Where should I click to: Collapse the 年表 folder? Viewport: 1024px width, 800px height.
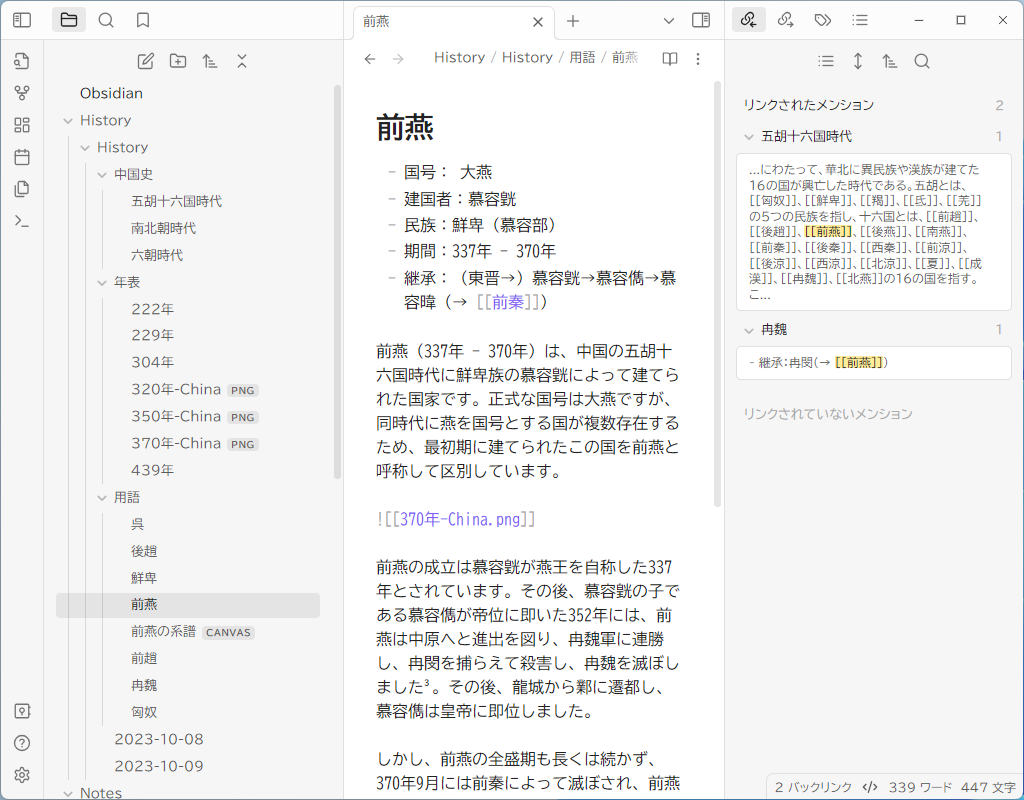click(102, 283)
